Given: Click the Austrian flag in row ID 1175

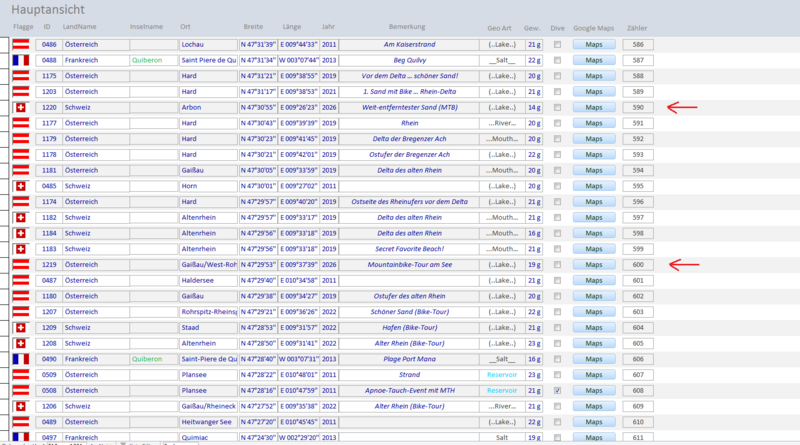Looking at the screenshot, I should (x=21, y=76).
